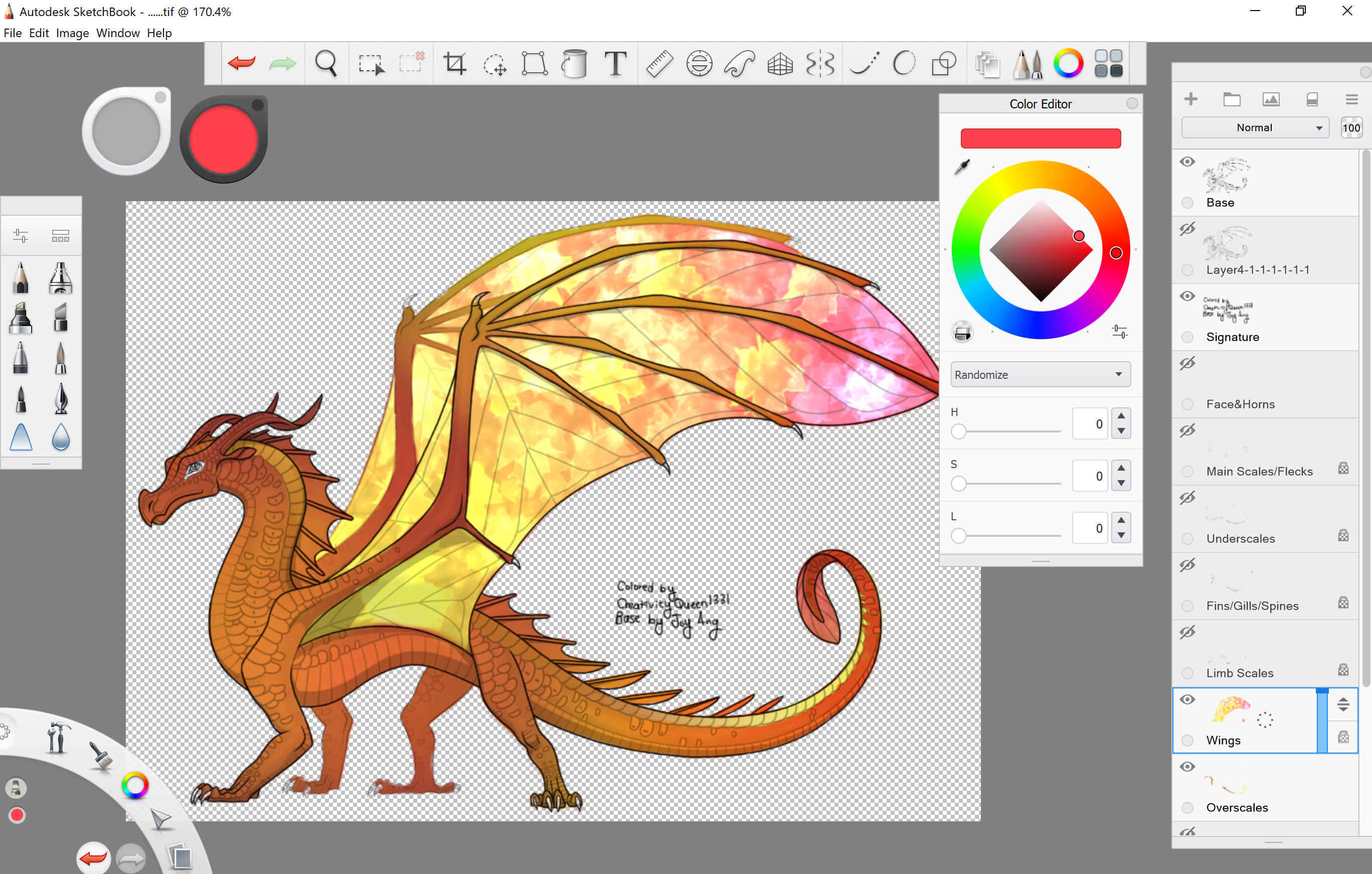
Task: Open the Image menu
Action: pyautogui.click(x=72, y=33)
